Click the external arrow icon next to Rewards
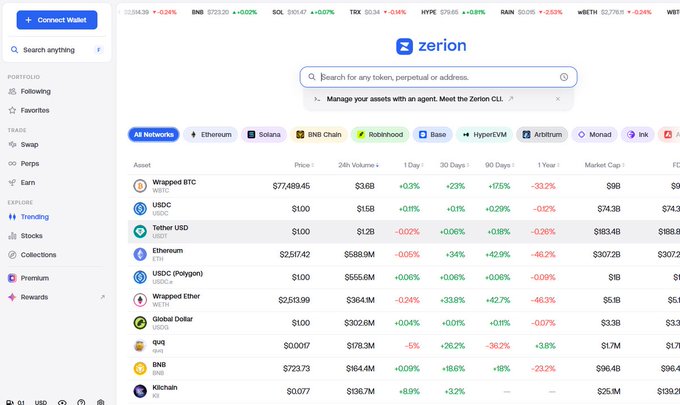The height and width of the screenshot is (405, 680). pos(103,297)
